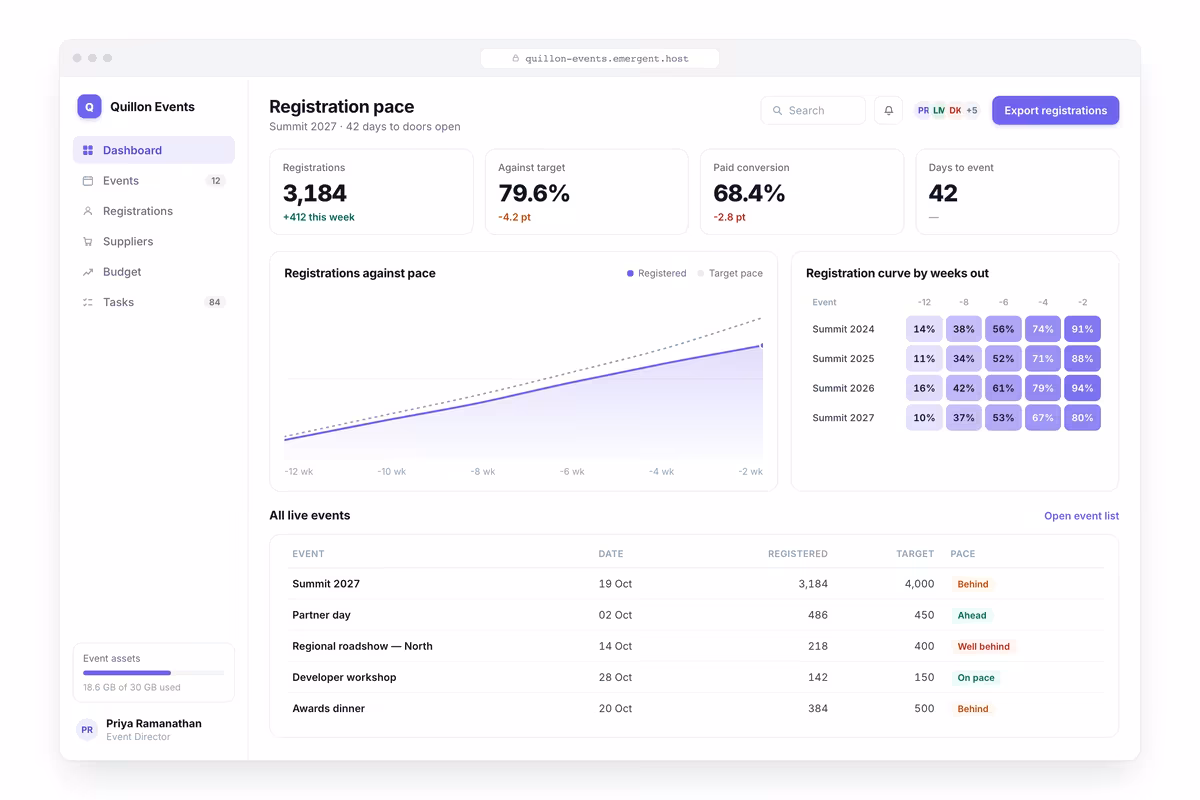The image size is (1200, 800).
Task: Select the Awards dinner row
Action: point(694,708)
